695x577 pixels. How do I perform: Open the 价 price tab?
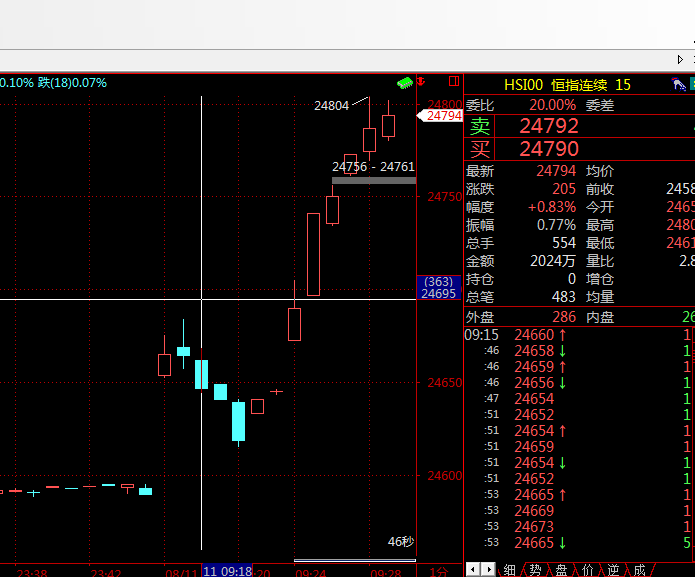coord(588,569)
